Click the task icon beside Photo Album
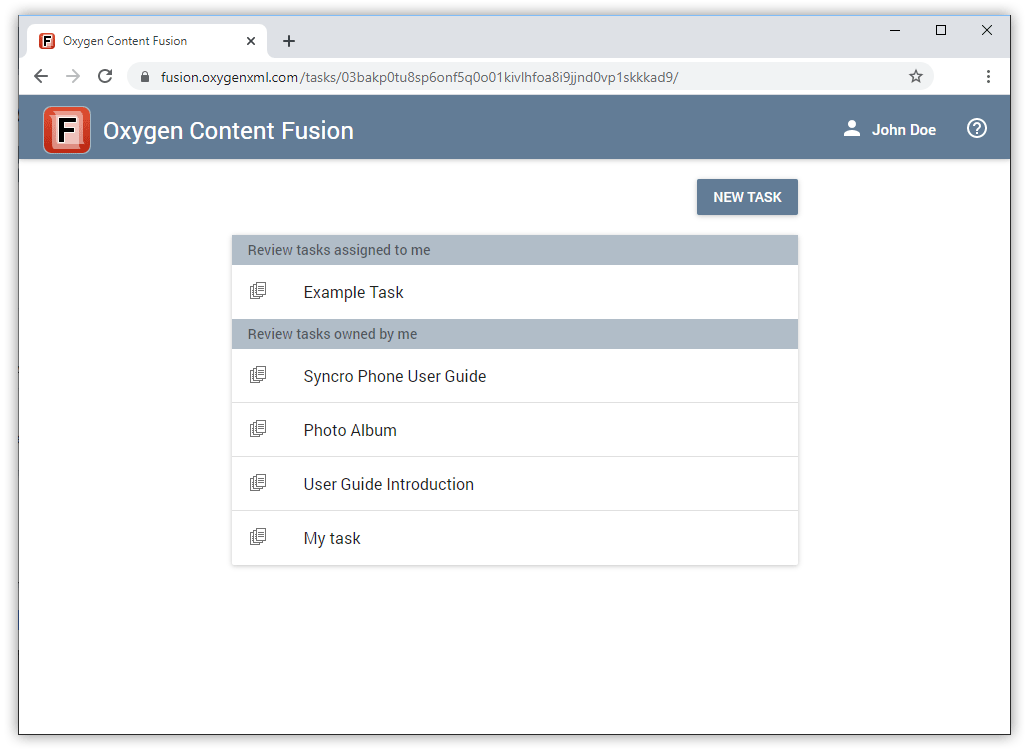 (258, 429)
